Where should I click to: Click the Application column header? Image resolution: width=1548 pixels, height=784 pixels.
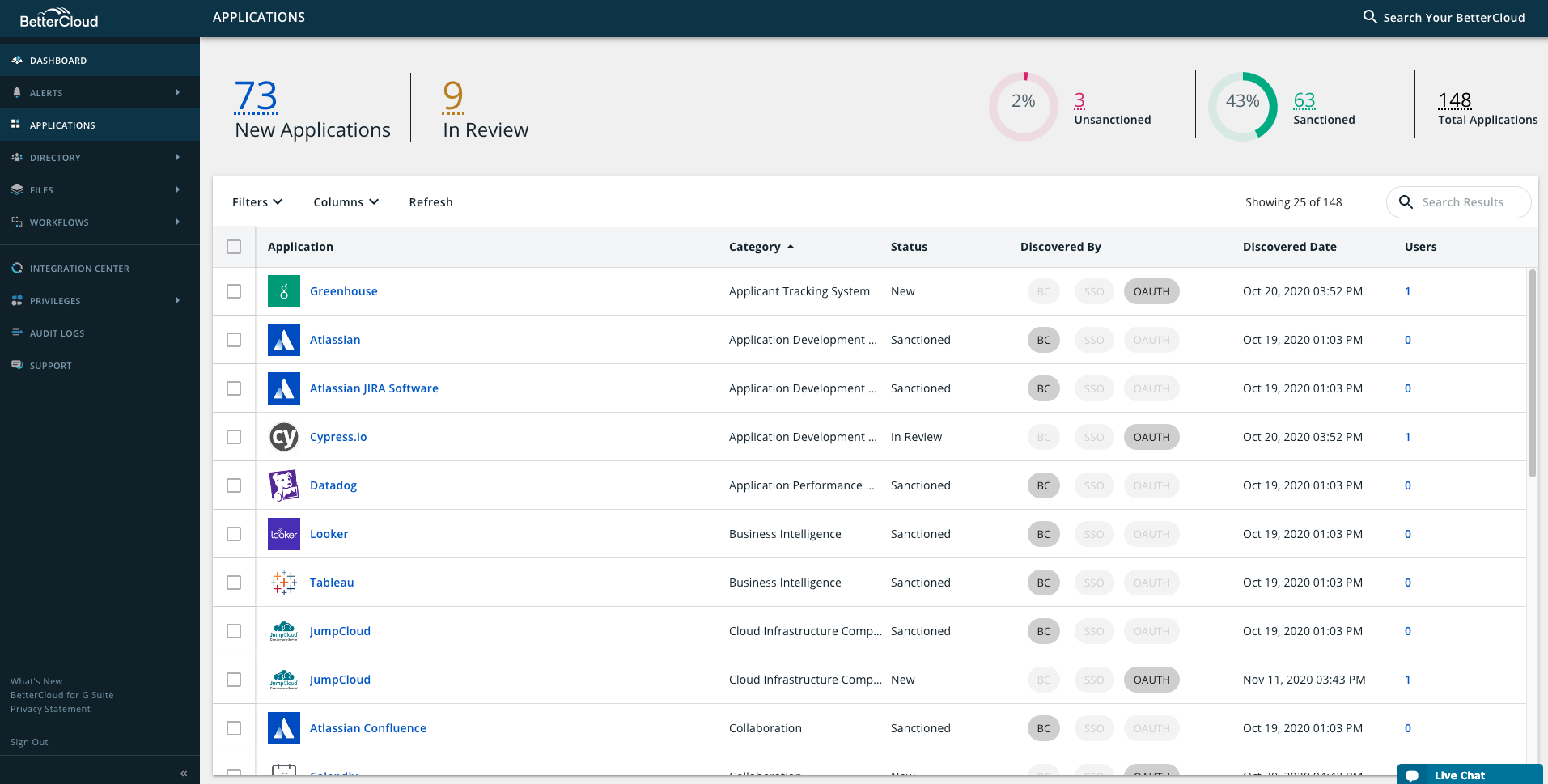(x=300, y=247)
